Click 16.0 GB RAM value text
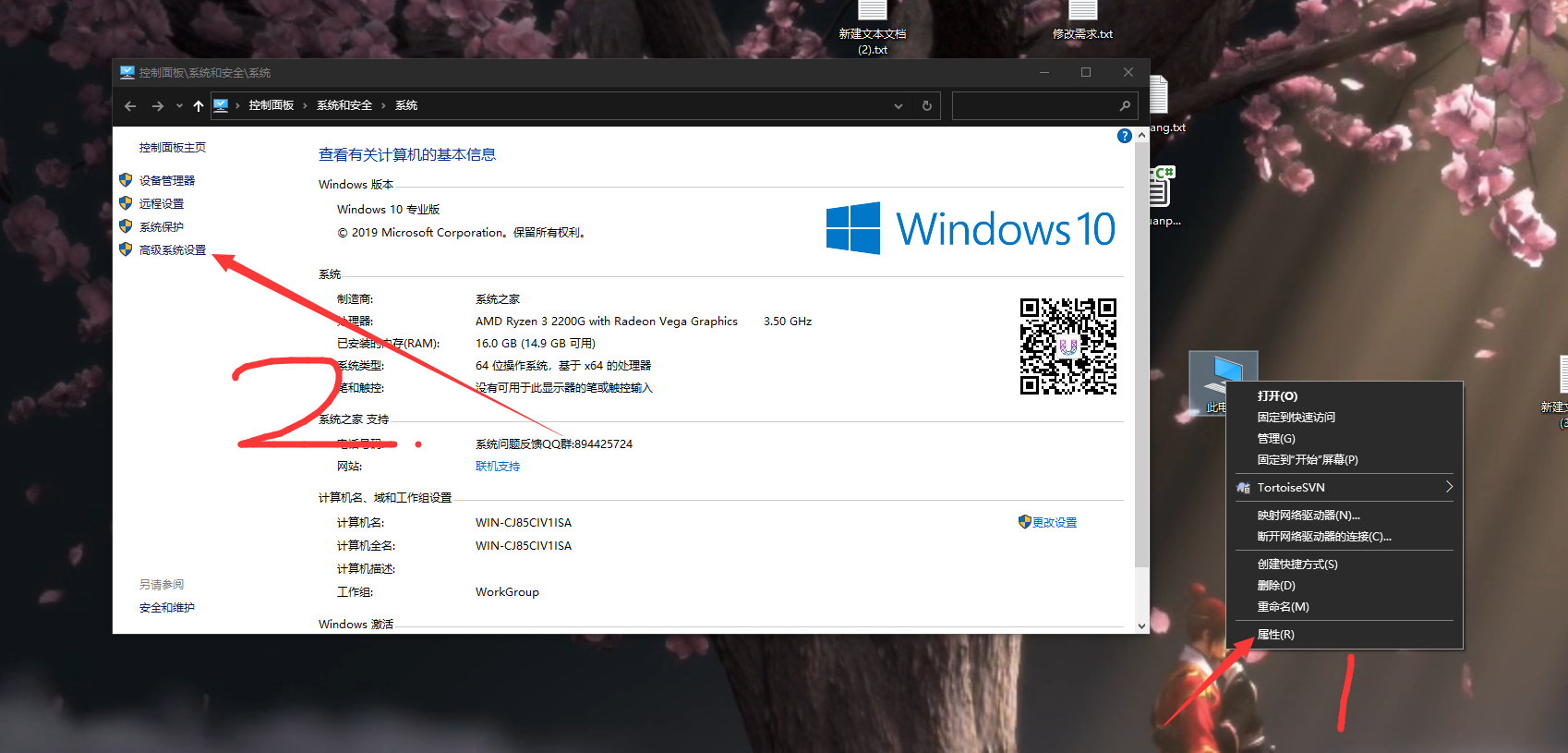1568x753 pixels. tap(536, 344)
